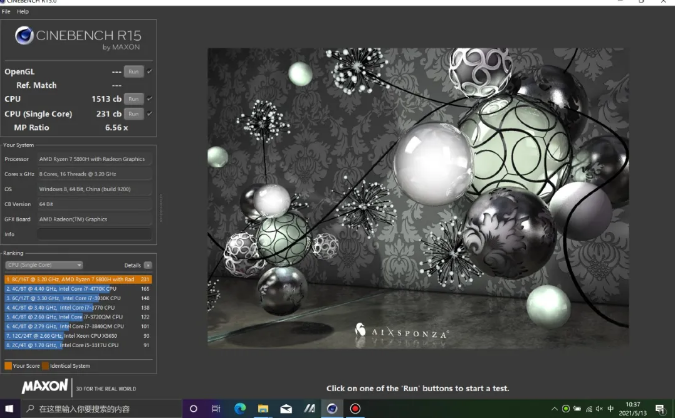This screenshot has width=675, height=418.
Task: Run the OpenGL benchmark test
Action: click(132, 72)
